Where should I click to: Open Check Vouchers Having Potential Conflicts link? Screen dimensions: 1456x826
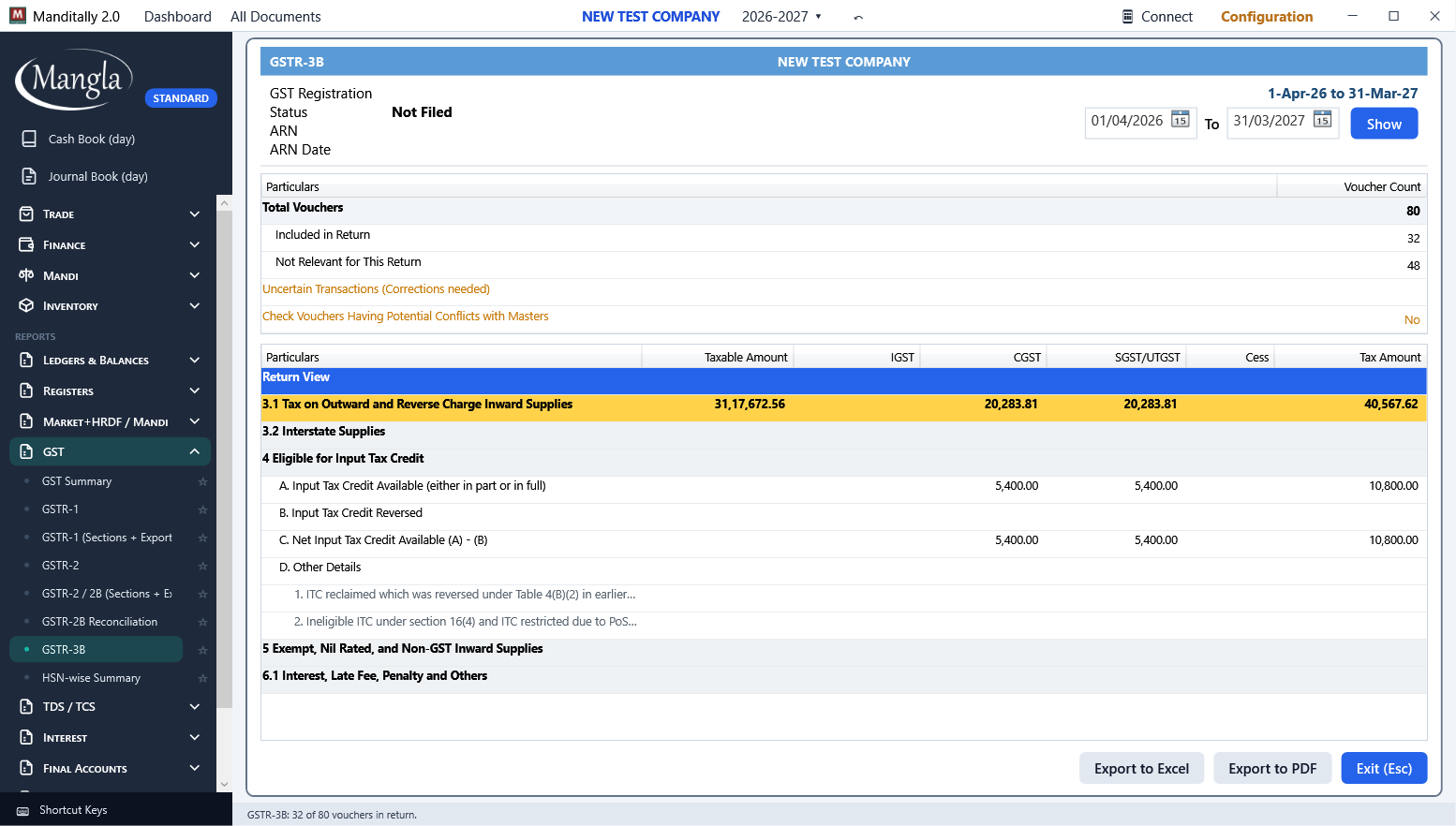(x=406, y=317)
